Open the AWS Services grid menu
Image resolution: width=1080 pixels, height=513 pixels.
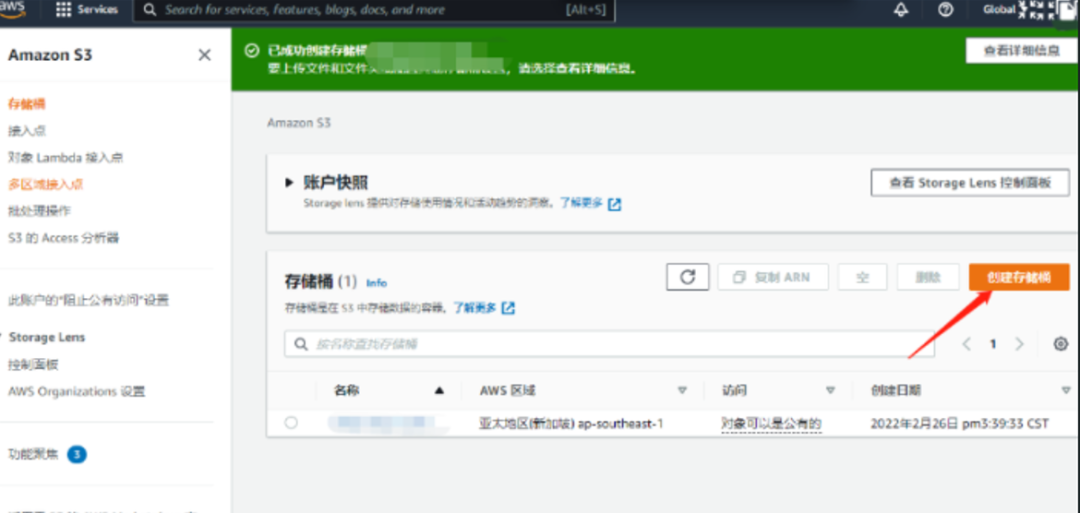point(87,10)
